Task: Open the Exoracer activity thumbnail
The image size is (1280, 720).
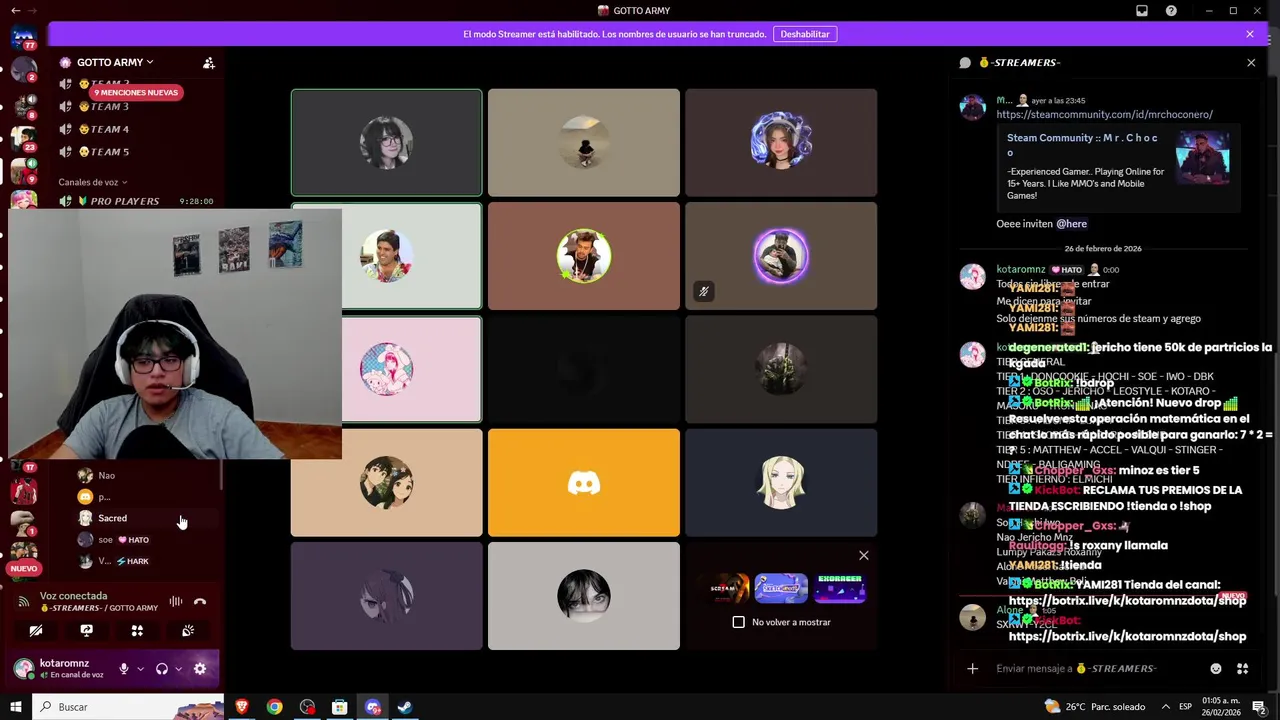Action: 839,588
